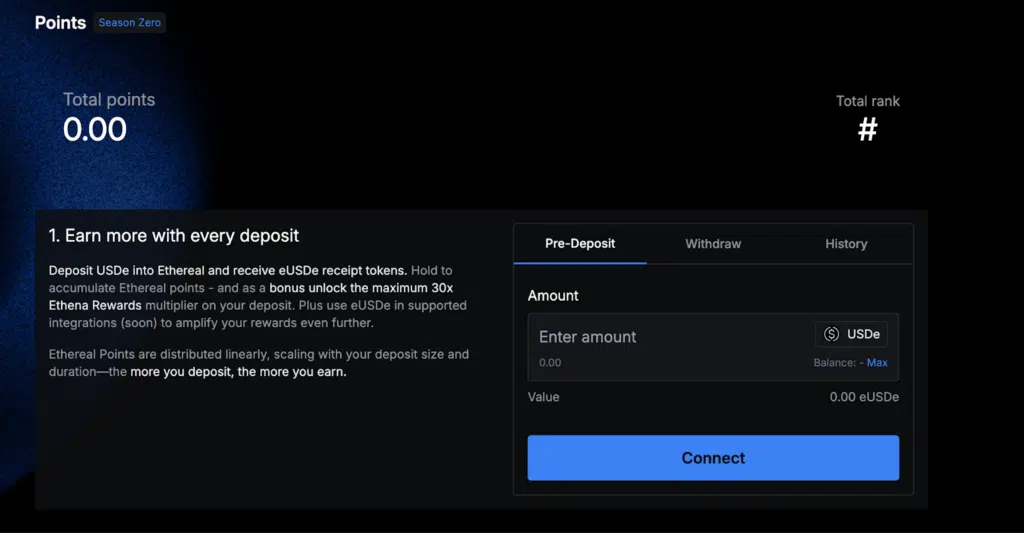Click the Balance: - text
1024x533 pixels.
839,363
